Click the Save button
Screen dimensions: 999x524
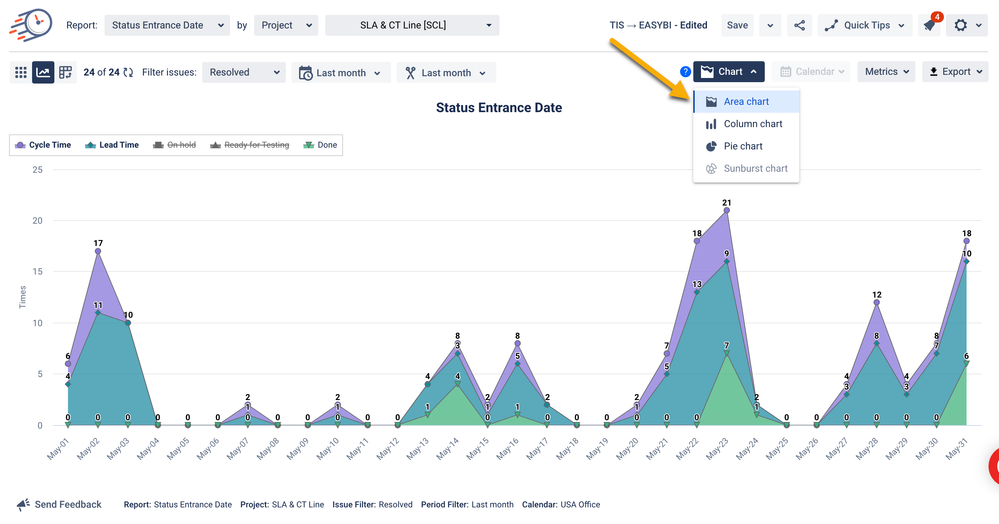[737, 25]
